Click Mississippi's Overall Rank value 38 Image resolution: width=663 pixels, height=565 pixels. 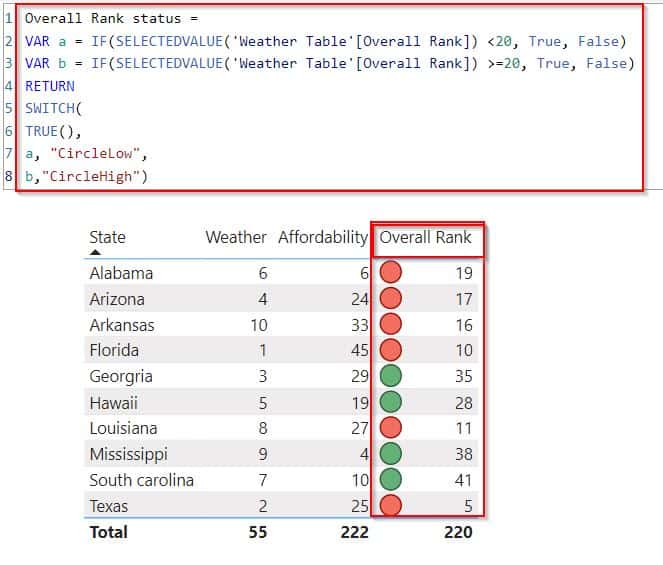pos(464,455)
